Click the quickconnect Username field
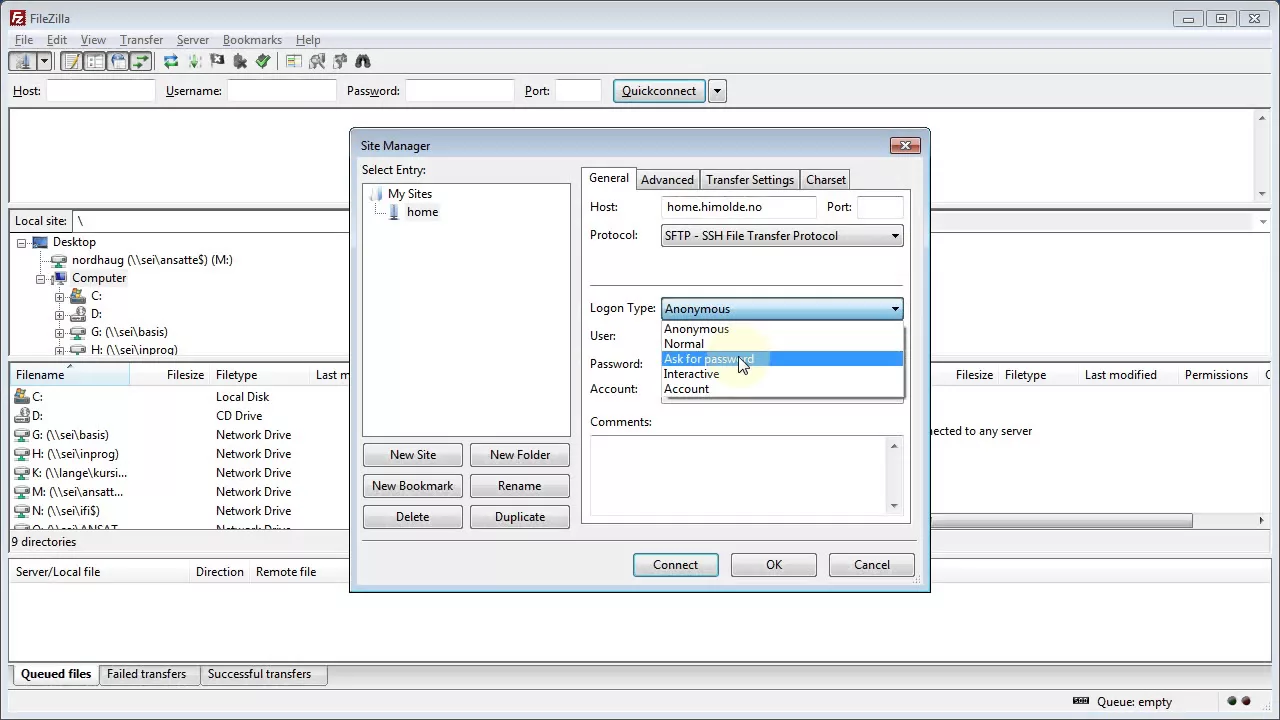 tap(282, 91)
